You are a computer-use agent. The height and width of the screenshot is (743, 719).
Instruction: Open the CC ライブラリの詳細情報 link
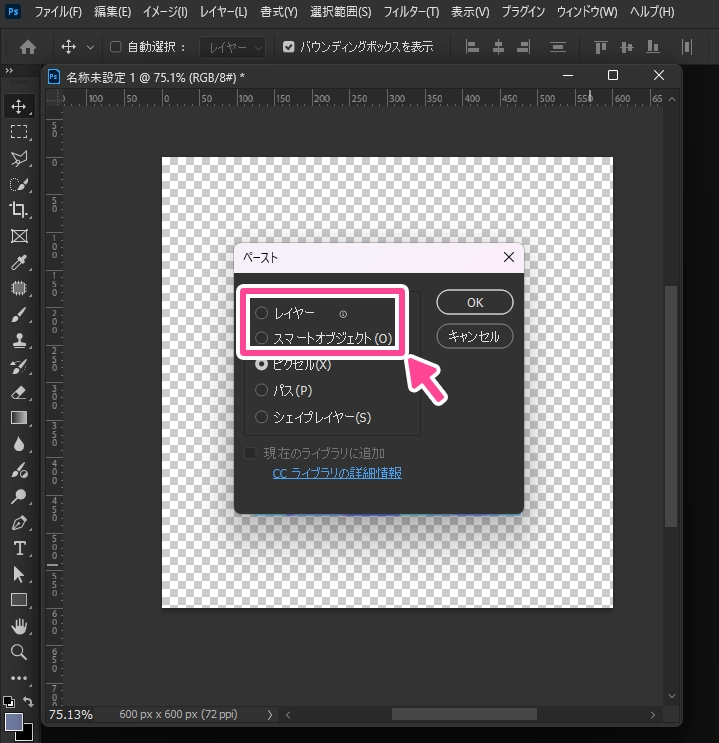click(337, 473)
